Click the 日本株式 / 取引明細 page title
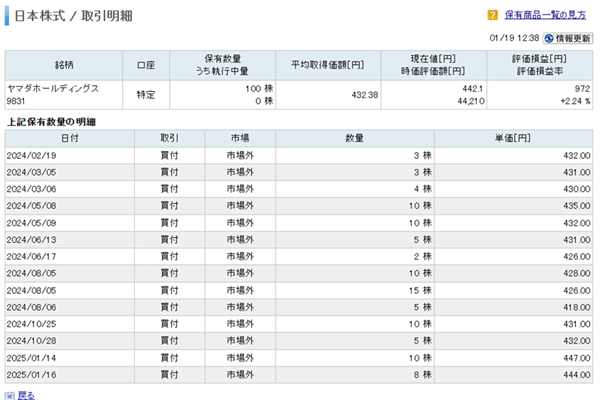The image size is (600, 400). (x=71, y=17)
